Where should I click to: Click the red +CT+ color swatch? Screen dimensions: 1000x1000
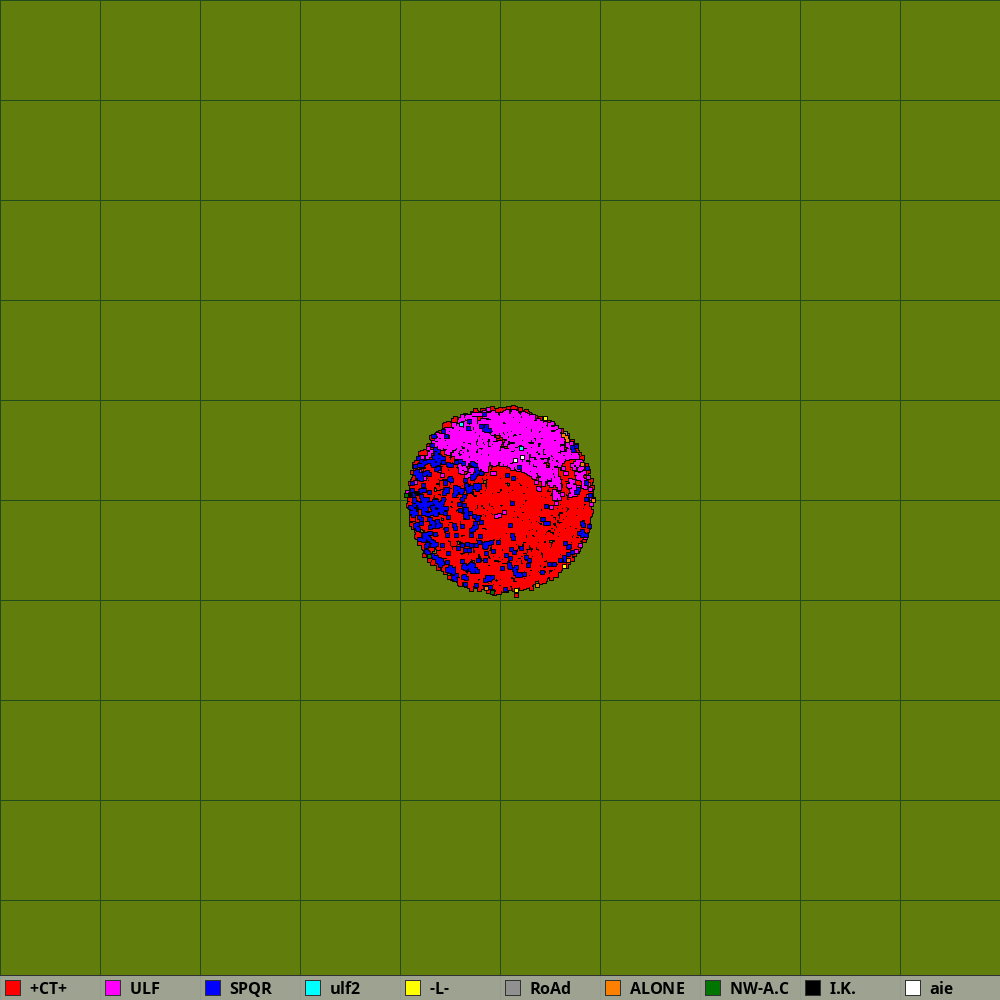[x=13, y=988]
